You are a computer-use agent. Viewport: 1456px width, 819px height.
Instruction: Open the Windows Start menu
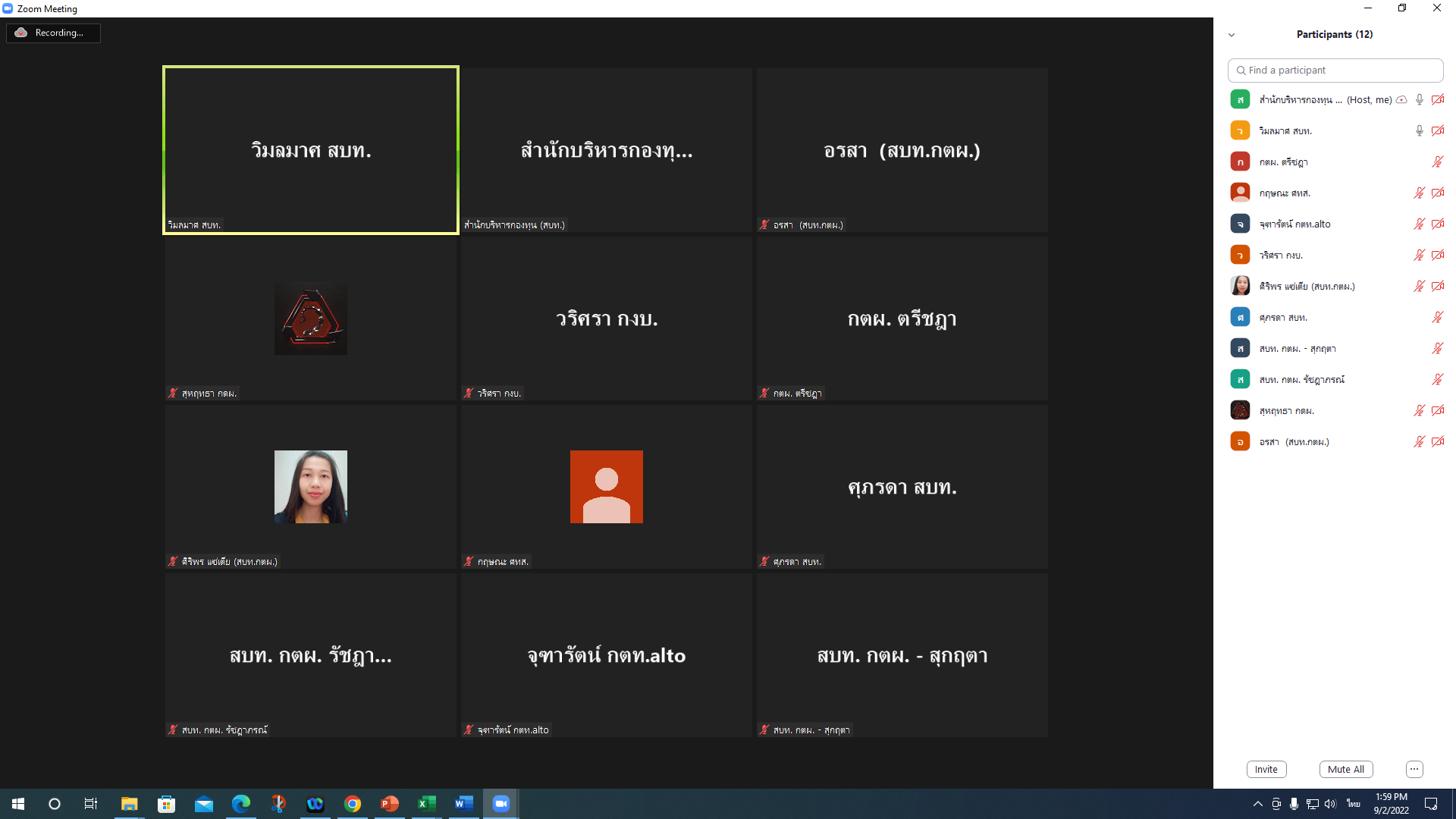[18, 804]
